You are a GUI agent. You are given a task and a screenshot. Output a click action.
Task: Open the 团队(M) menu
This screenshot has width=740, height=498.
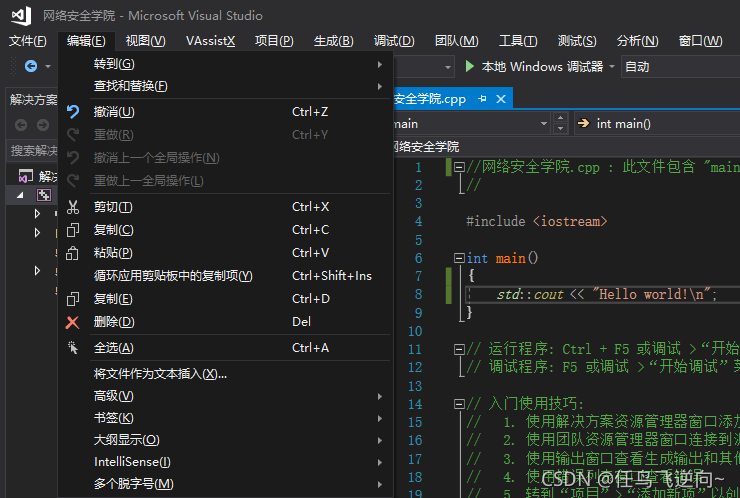pyautogui.click(x=456, y=41)
